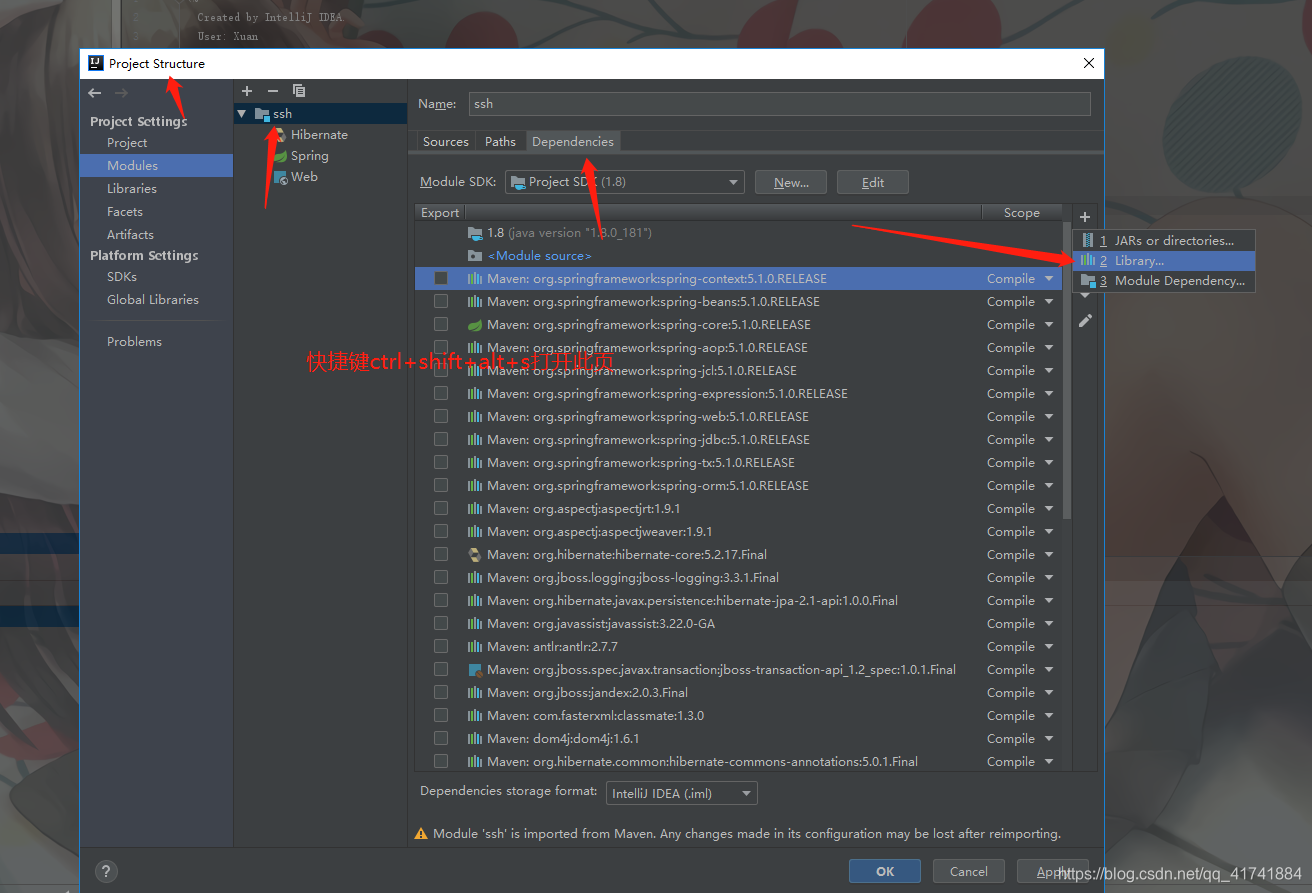
Task: Click the back navigation arrow
Action: (x=94, y=93)
